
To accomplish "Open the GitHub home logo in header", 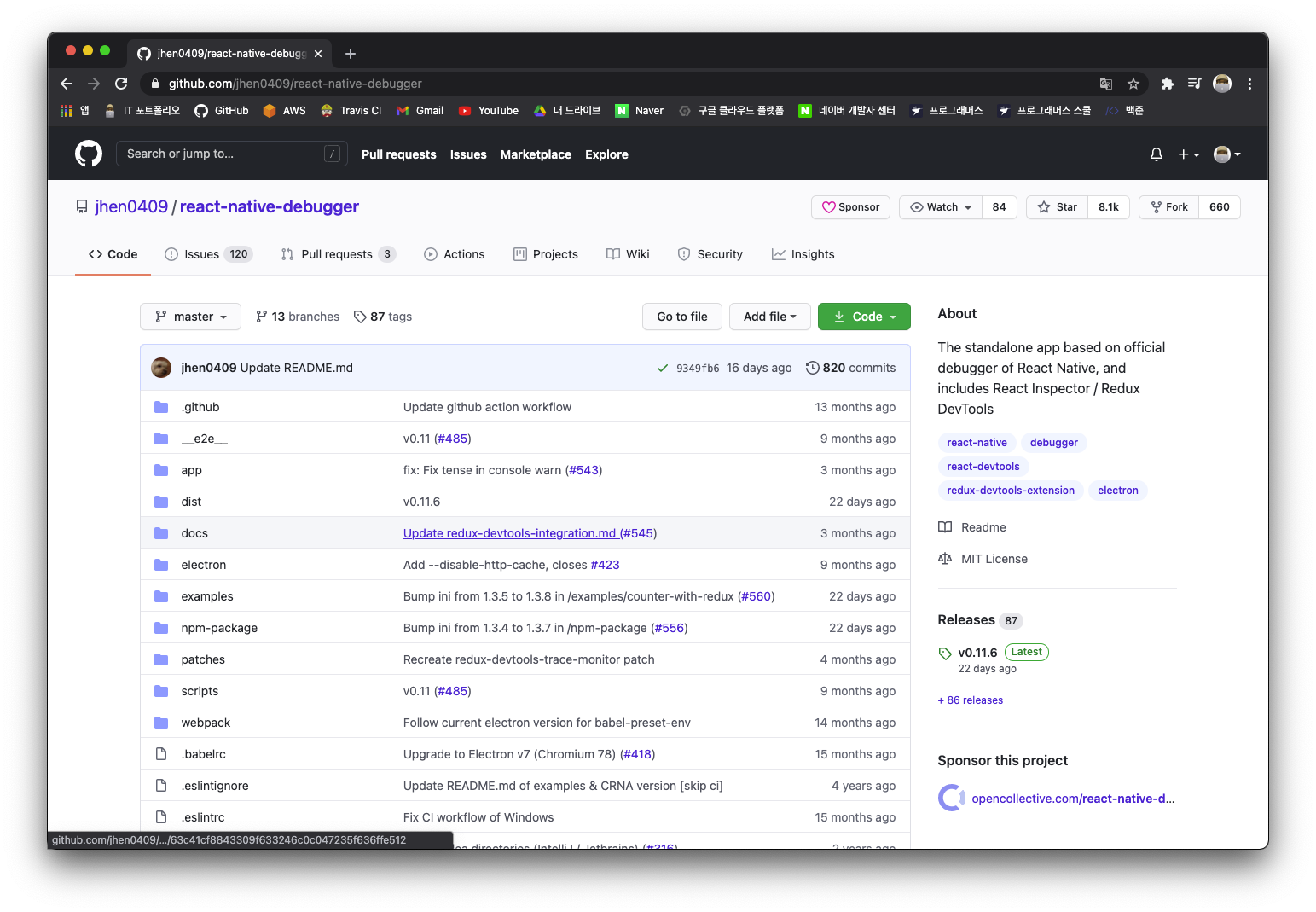I will [89, 154].
